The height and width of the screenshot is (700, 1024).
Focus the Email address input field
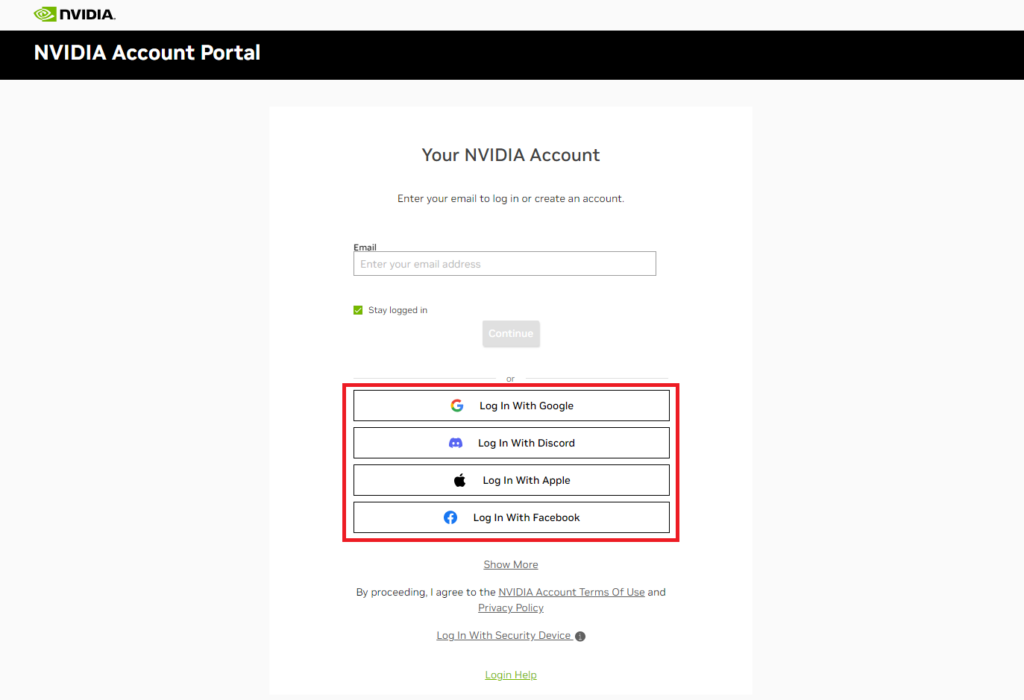pos(505,264)
